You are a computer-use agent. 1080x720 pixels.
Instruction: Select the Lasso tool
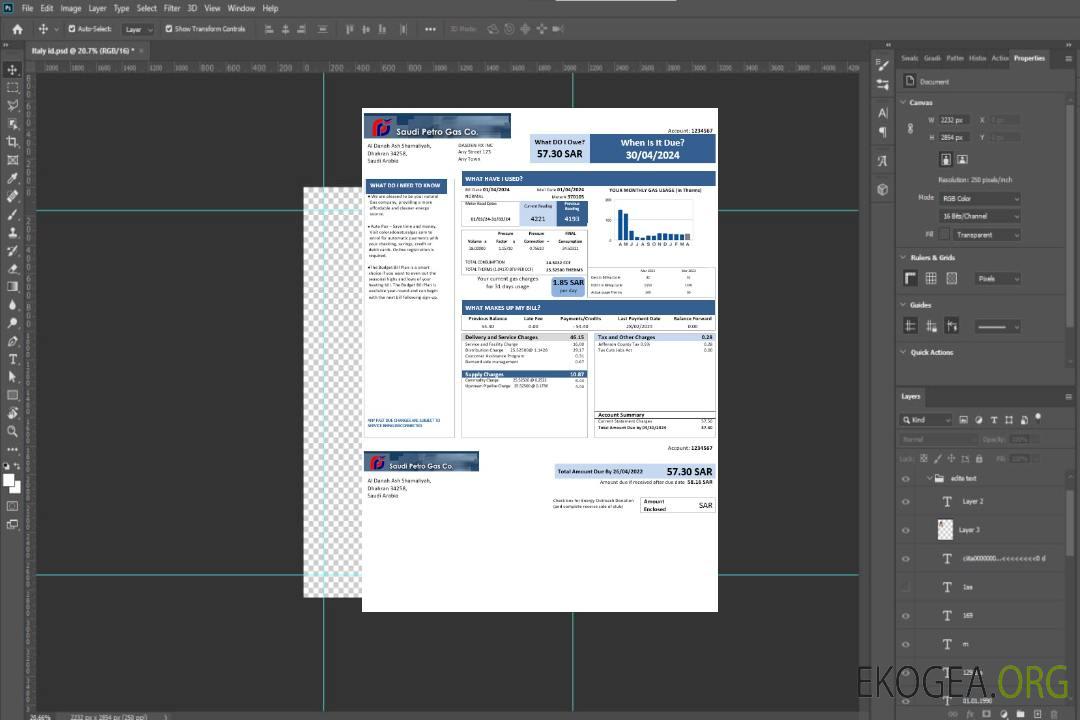coord(13,105)
